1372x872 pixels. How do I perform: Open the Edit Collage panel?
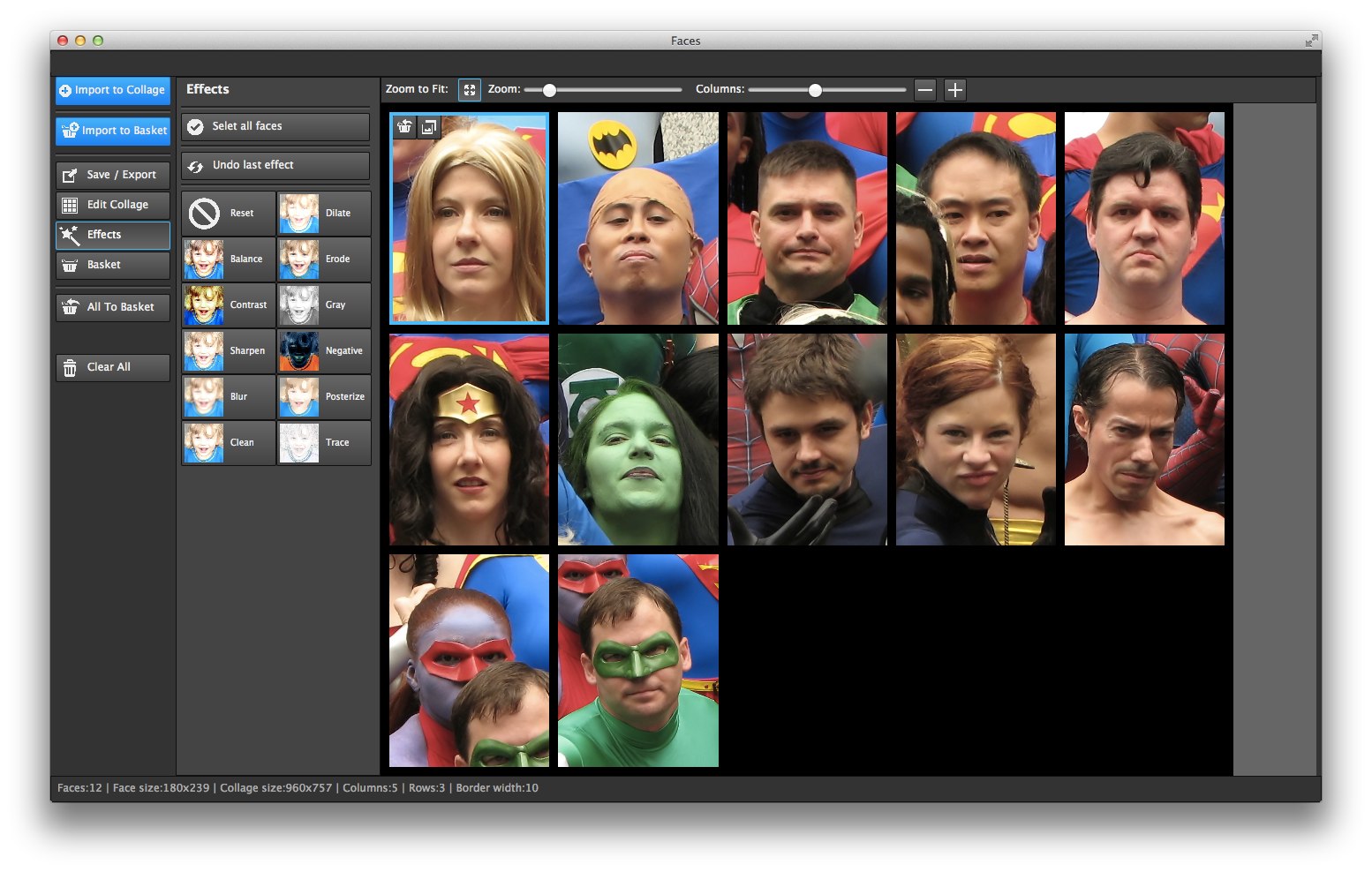tap(113, 205)
